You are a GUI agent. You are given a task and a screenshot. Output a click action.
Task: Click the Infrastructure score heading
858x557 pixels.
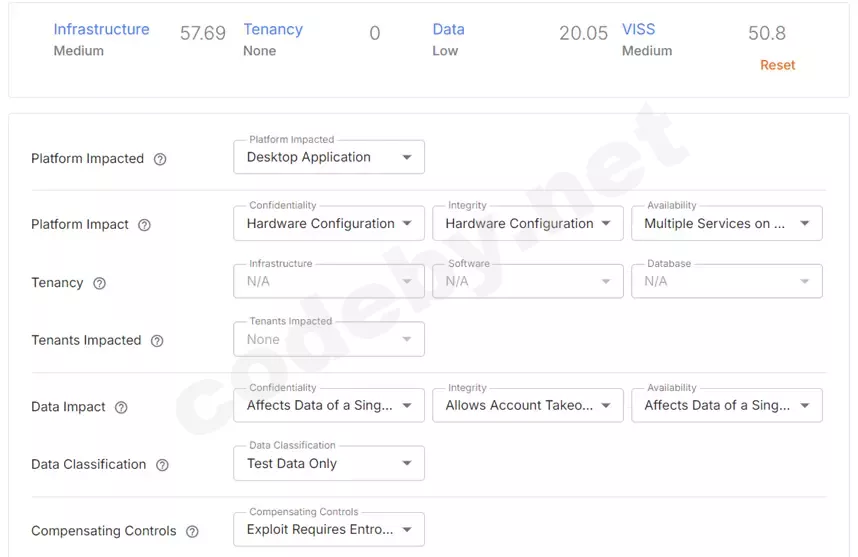coord(101,30)
